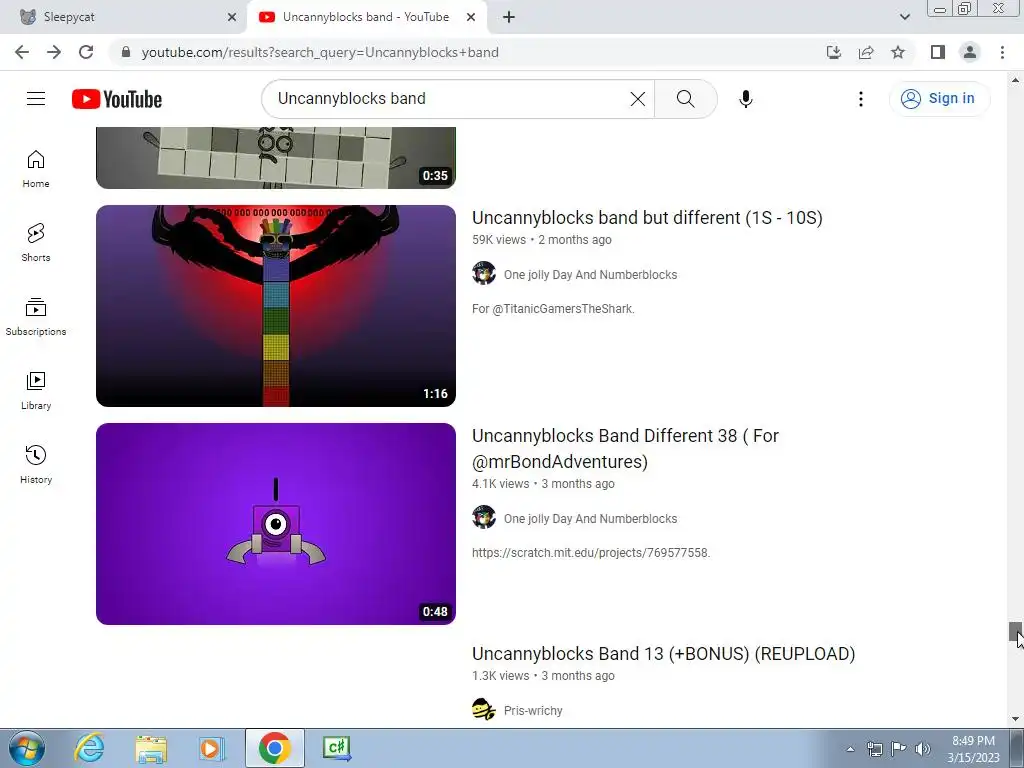Open the network tray icon
This screenshot has width=1024, height=768.
point(874,749)
